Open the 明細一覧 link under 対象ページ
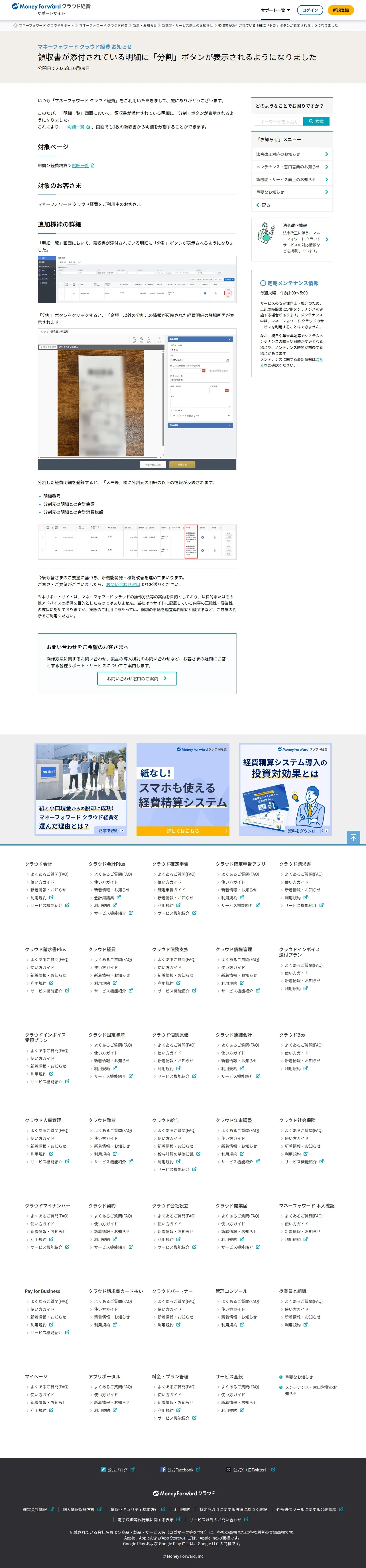The width and height of the screenshot is (366, 1568). (80, 165)
